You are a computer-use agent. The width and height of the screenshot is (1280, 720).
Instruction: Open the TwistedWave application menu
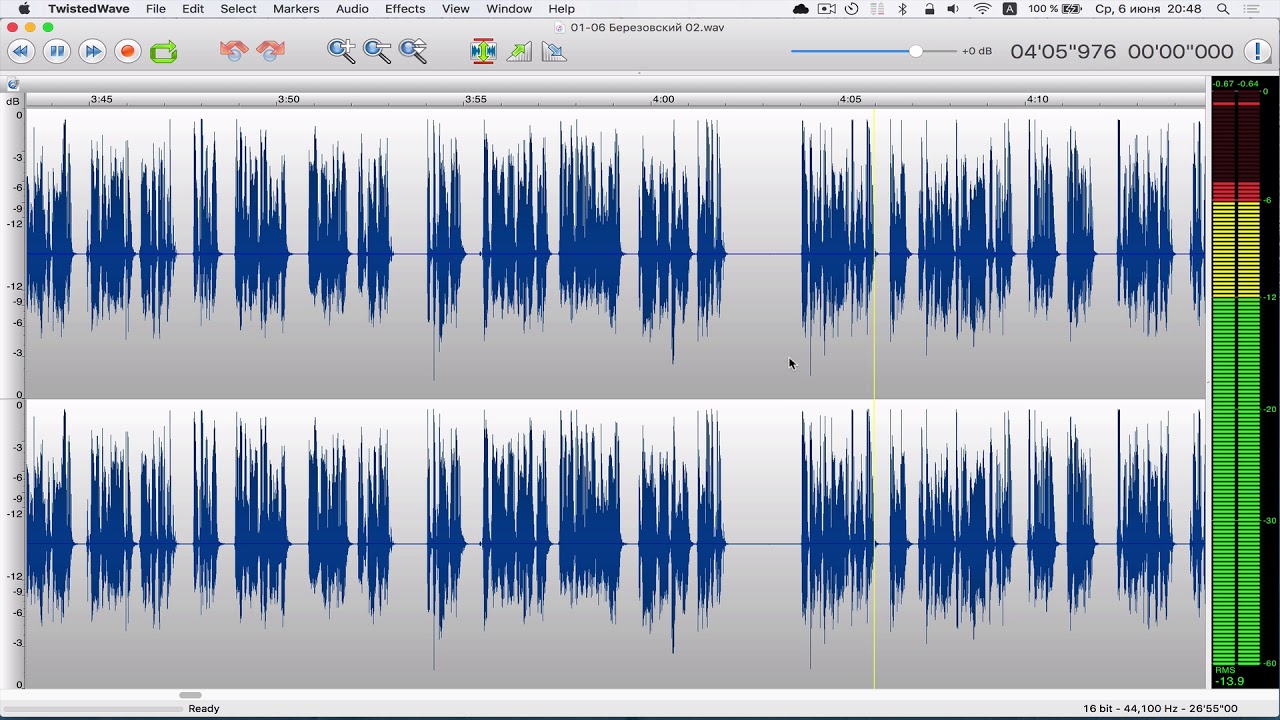(x=89, y=9)
